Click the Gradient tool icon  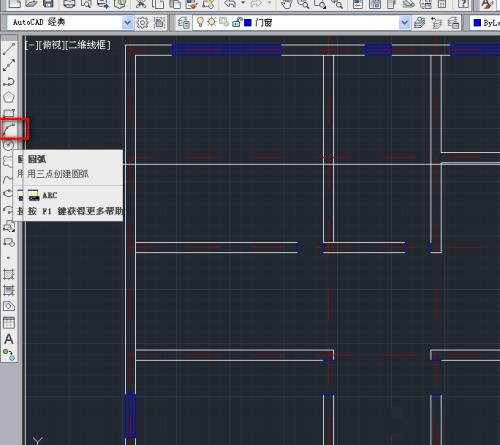point(9,290)
